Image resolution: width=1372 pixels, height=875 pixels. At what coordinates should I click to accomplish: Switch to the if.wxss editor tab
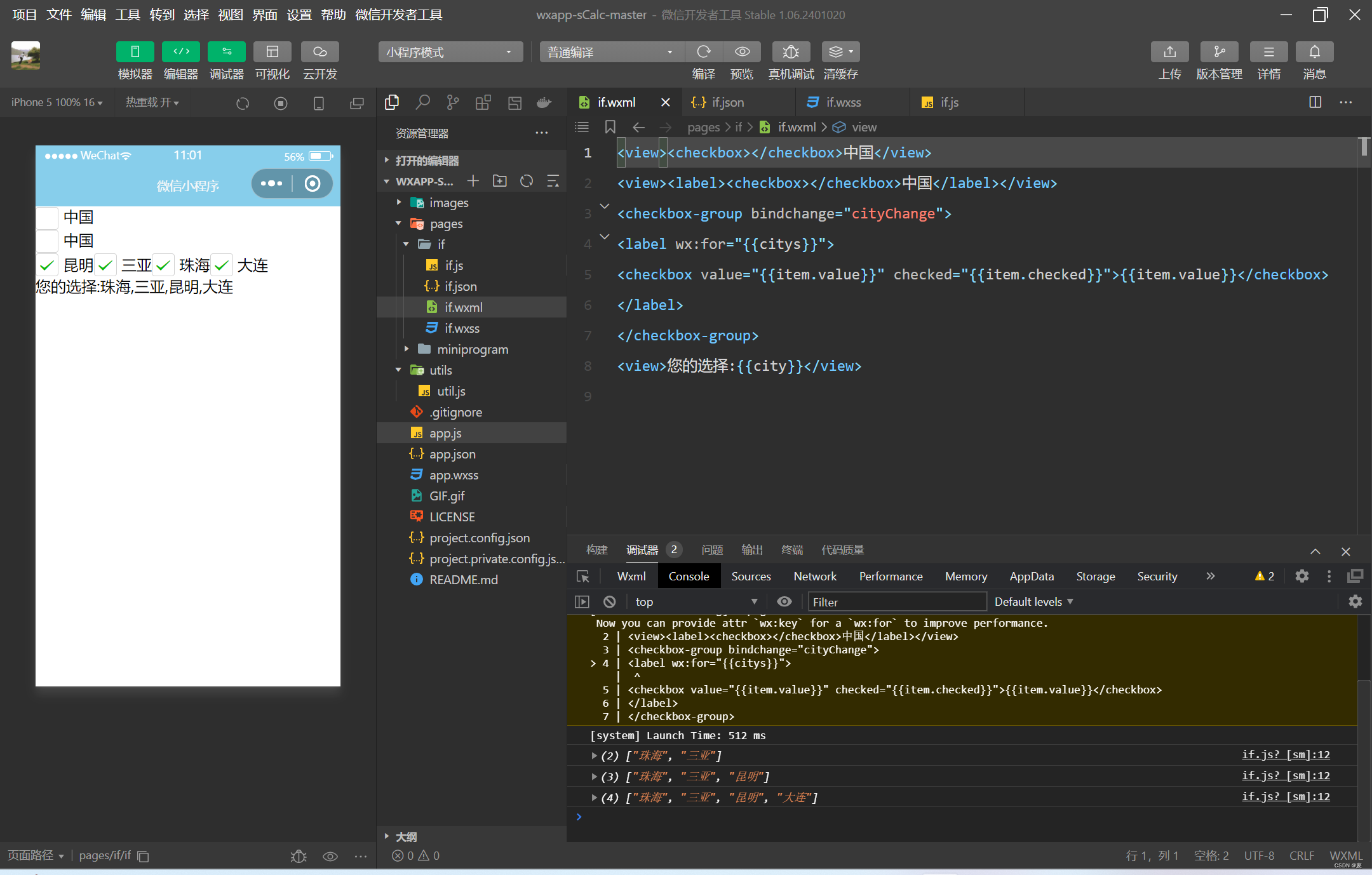pos(844,102)
